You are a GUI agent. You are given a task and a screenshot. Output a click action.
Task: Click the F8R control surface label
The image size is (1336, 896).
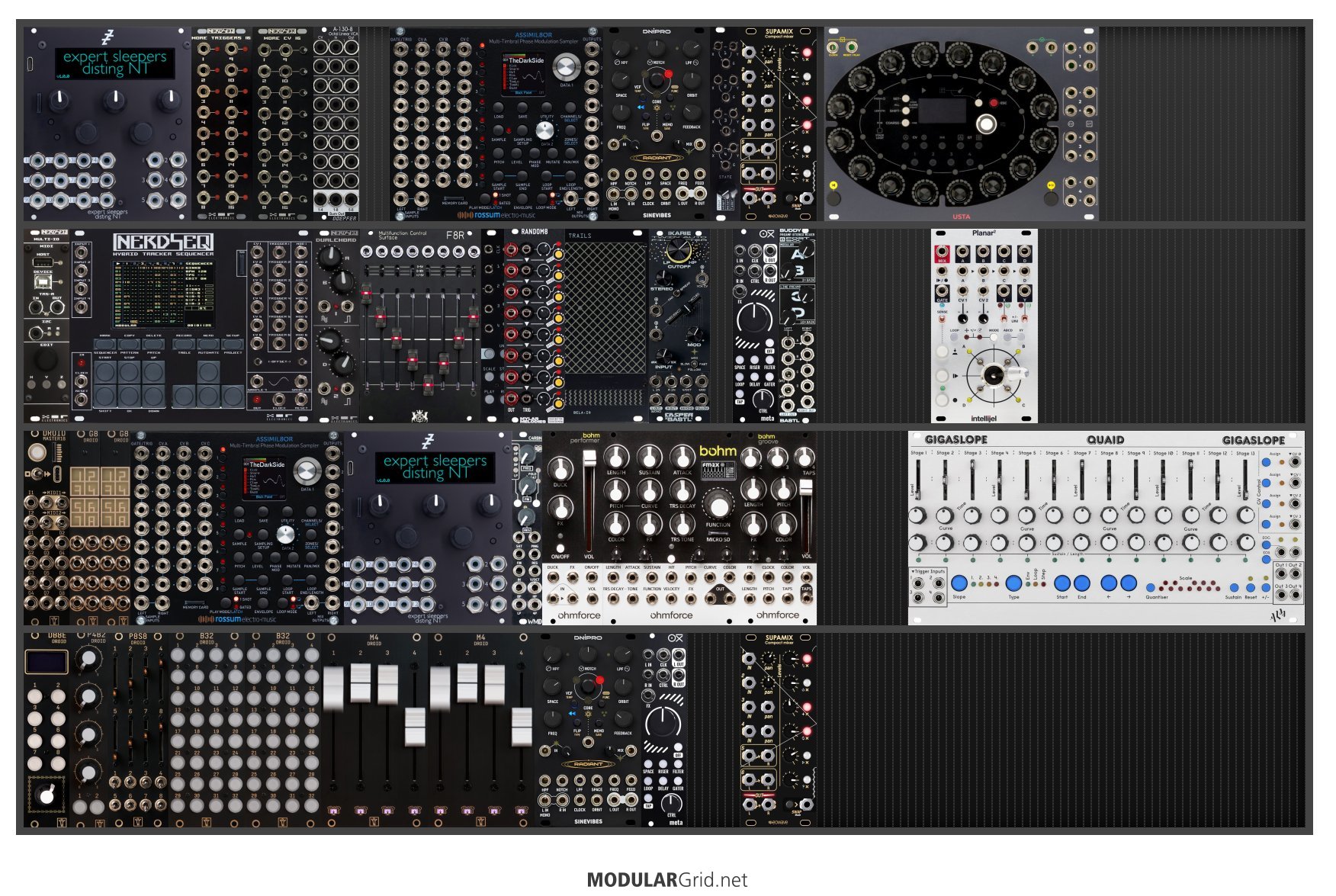(454, 236)
